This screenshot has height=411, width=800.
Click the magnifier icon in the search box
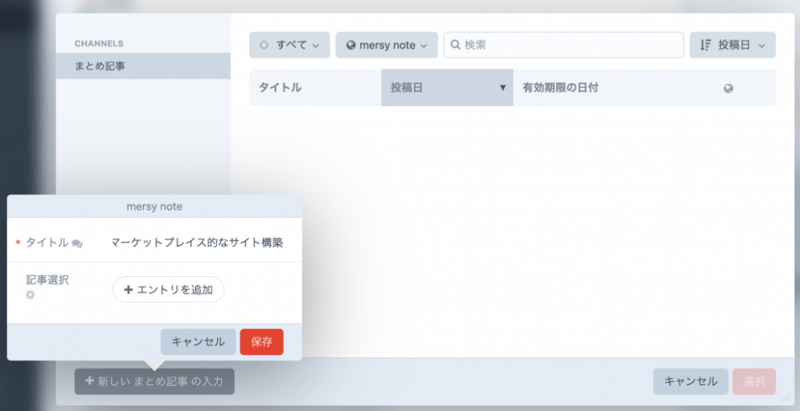click(456, 45)
